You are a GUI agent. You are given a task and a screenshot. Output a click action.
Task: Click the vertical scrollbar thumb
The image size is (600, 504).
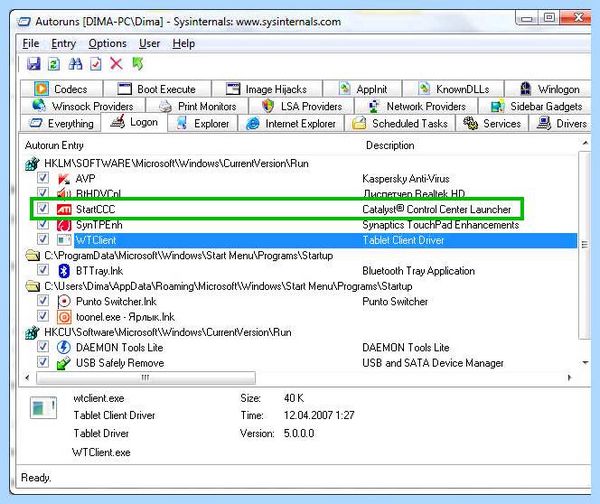pos(585,245)
